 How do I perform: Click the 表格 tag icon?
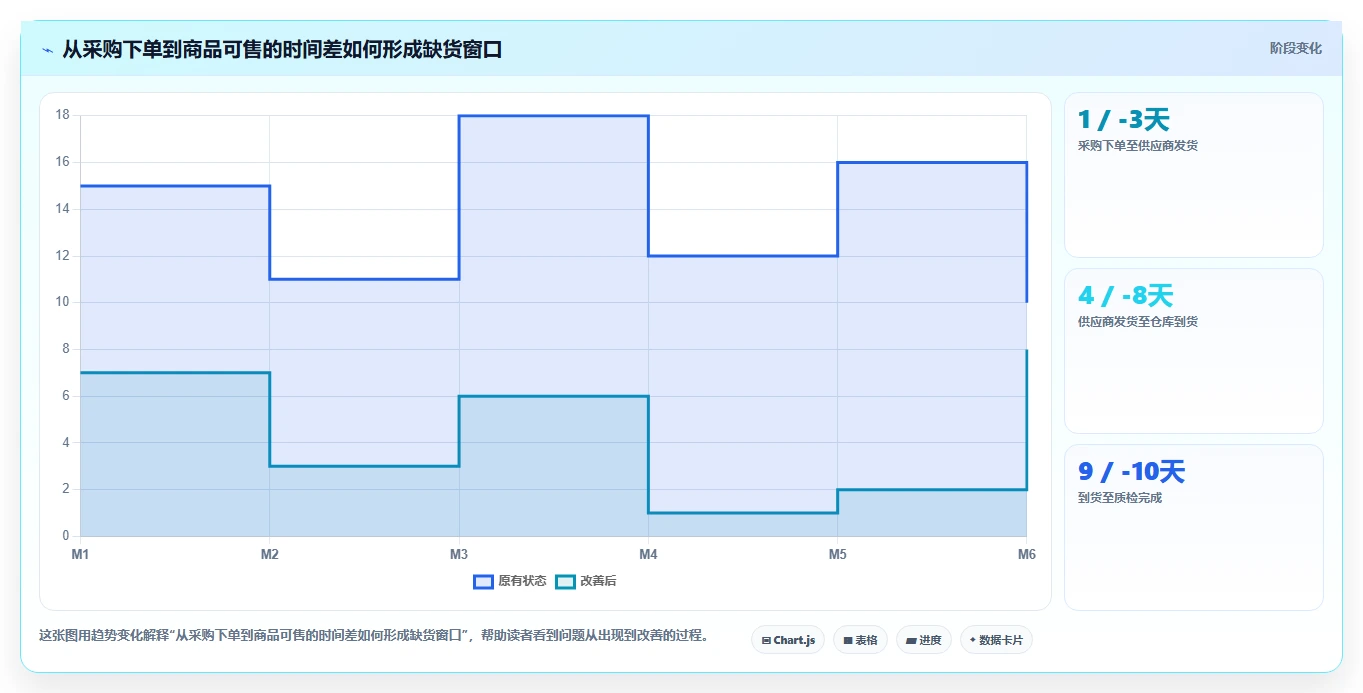pyautogui.click(x=848, y=640)
